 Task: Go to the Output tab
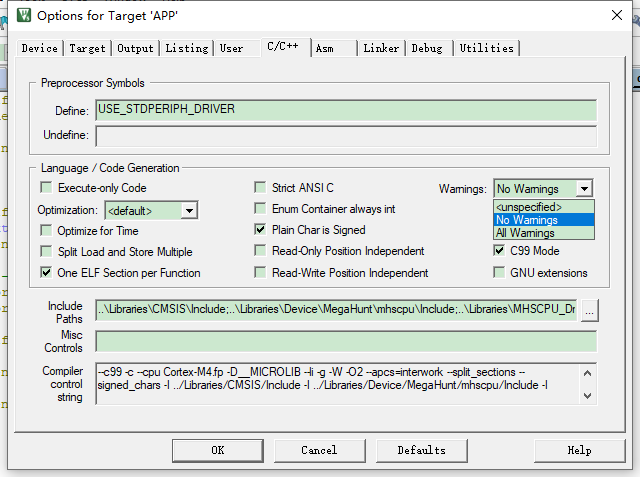tap(136, 48)
